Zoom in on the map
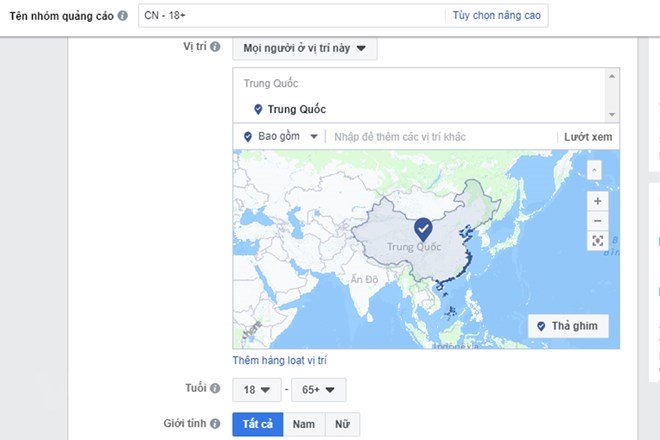Image resolution: width=660 pixels, height=440 pixels. click(597, 200)
